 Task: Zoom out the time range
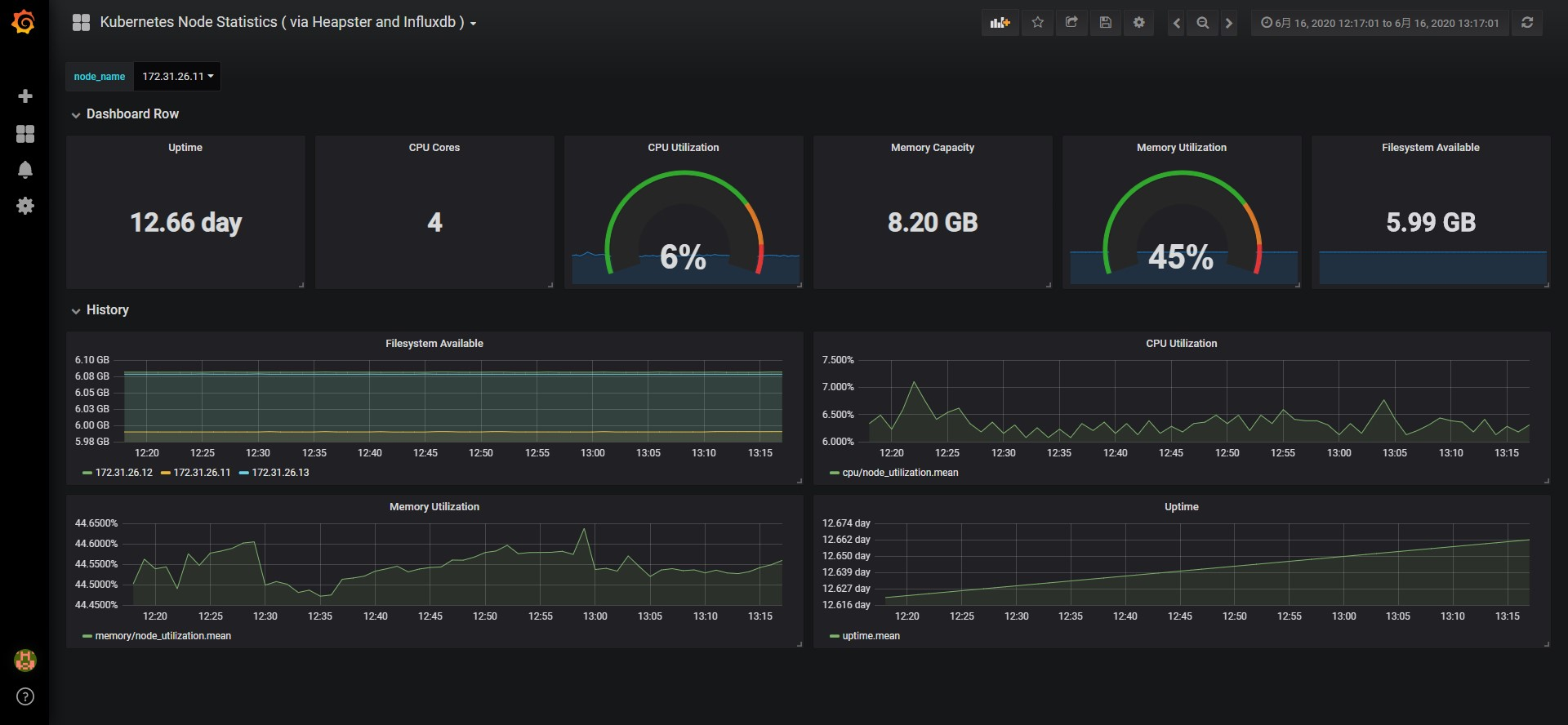[1203, 23]
